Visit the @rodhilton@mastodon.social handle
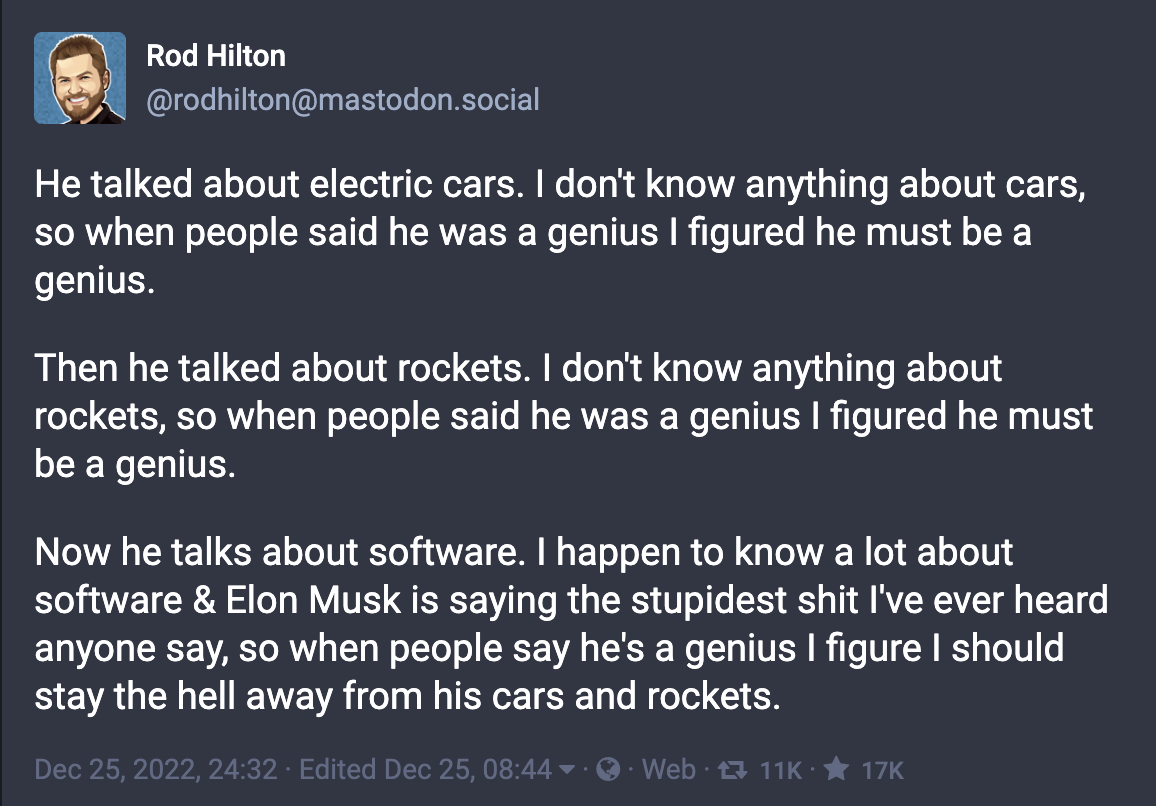 coord(343,100)
